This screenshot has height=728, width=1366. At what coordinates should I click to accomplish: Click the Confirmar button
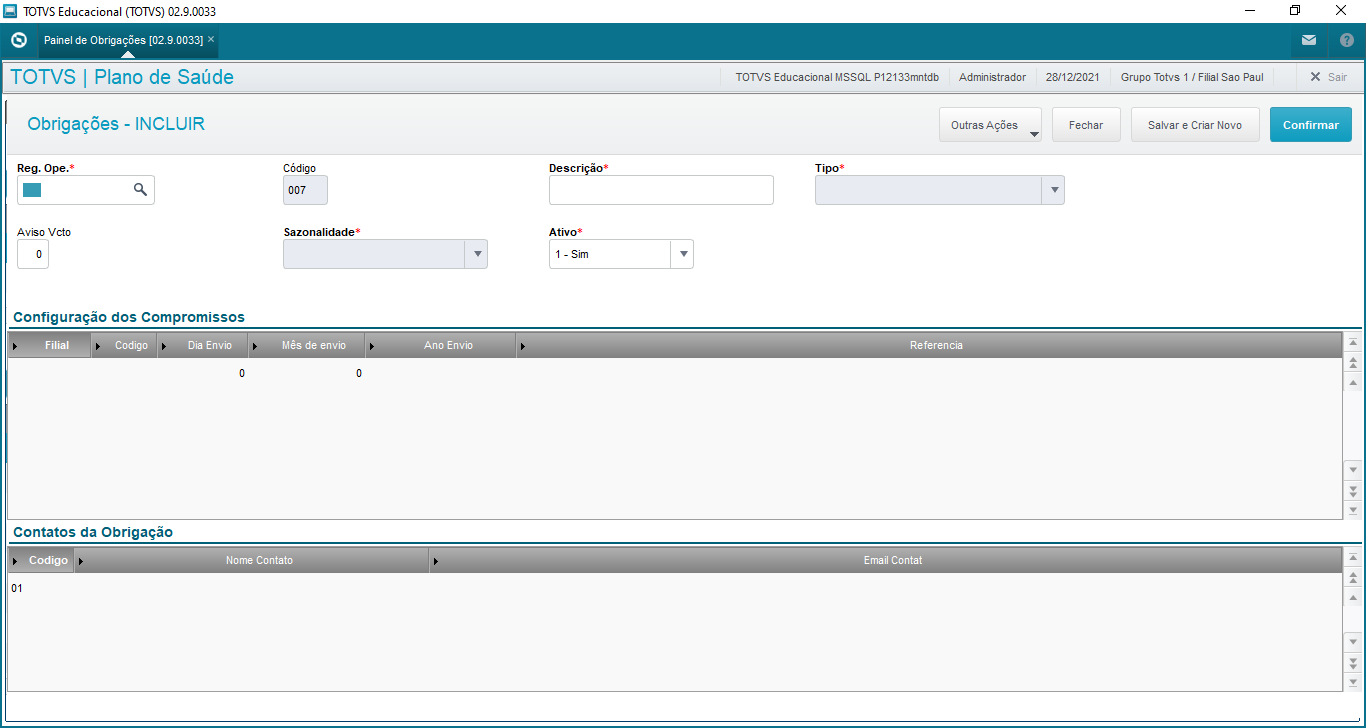point(1311,125)
